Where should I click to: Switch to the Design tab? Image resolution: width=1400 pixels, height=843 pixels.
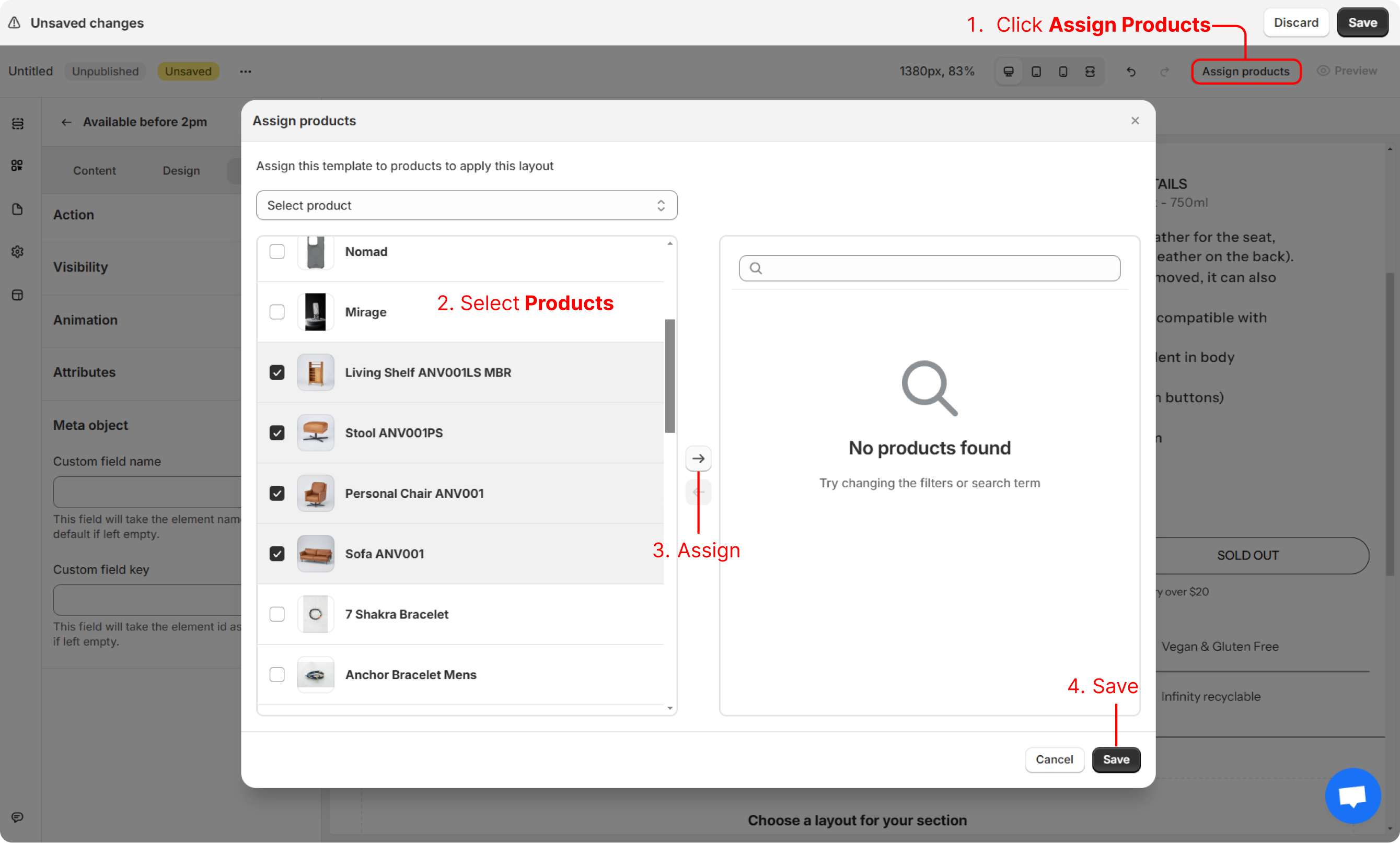pos(181,170)
